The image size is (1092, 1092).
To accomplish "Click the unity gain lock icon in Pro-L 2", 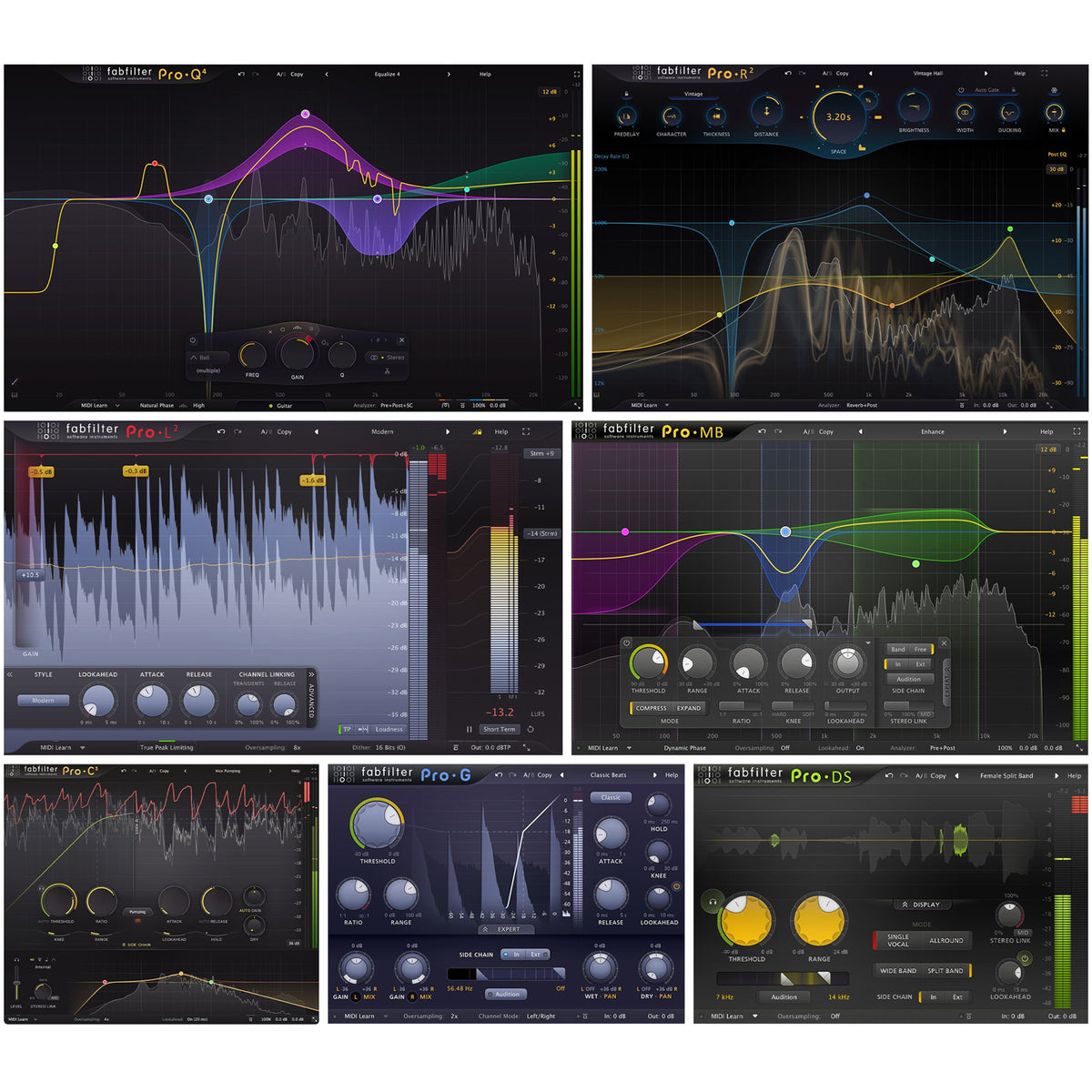I will pos(477,431).
